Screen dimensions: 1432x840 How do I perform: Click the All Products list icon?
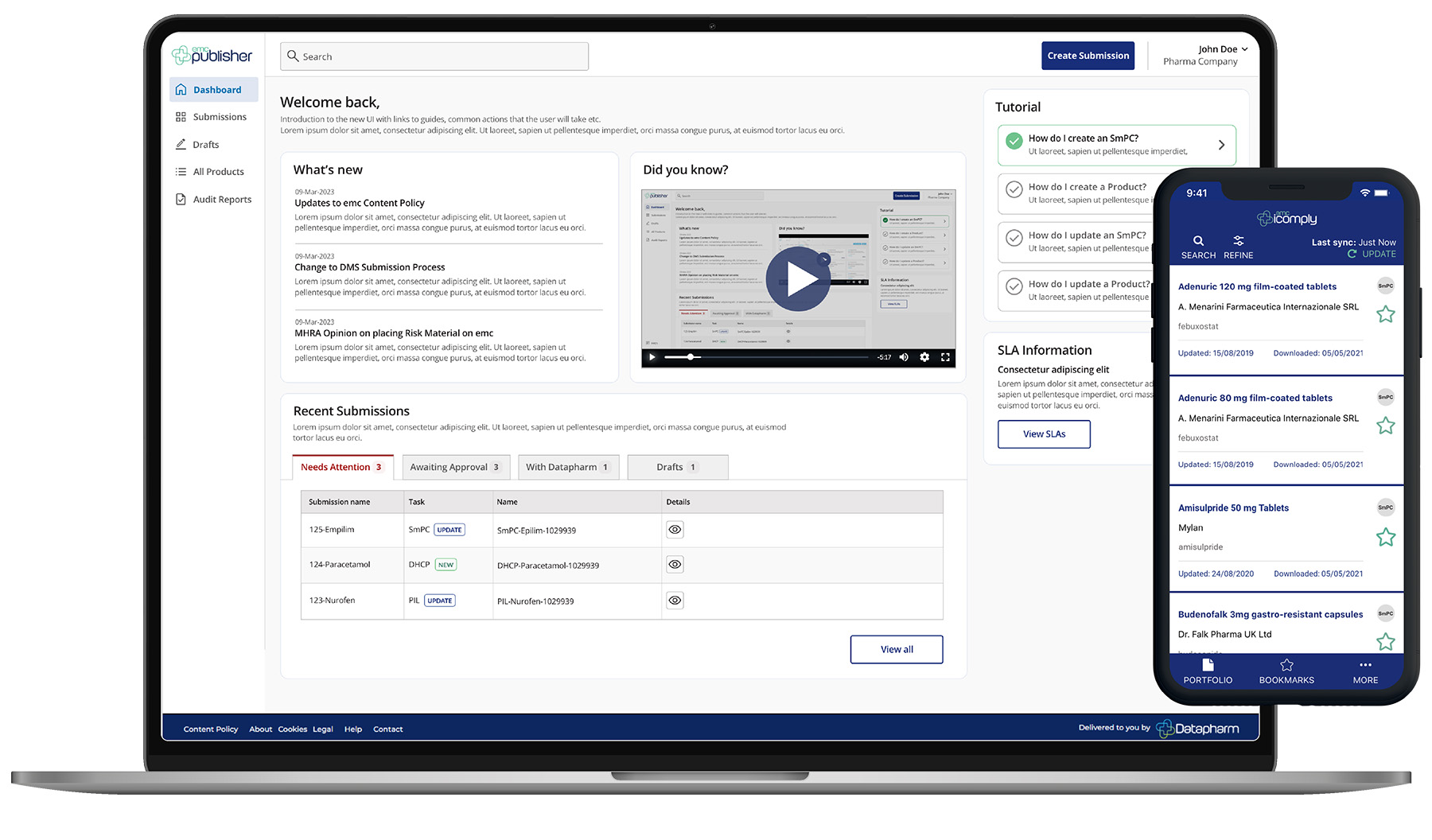pyautogui.click(x=181, y=172)
